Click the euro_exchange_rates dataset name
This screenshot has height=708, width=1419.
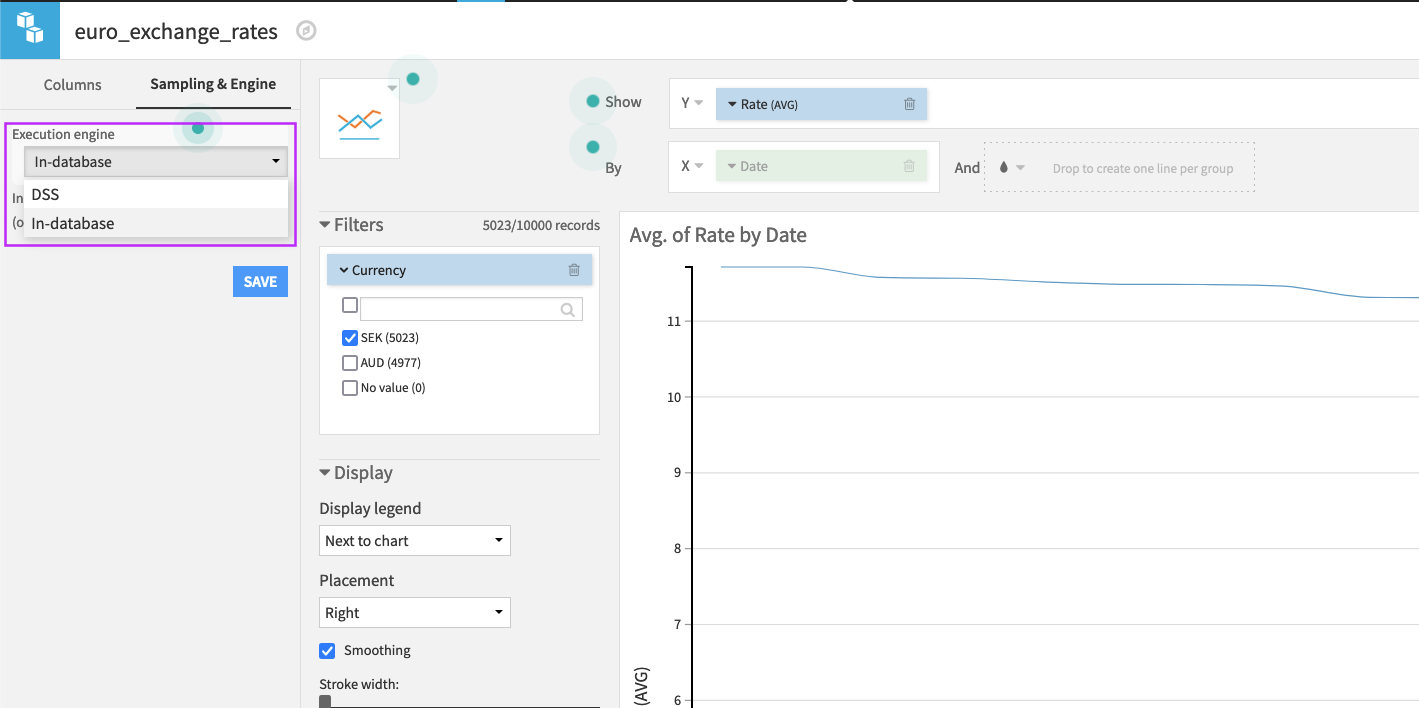pyautogui.click(x=176, y=31)
